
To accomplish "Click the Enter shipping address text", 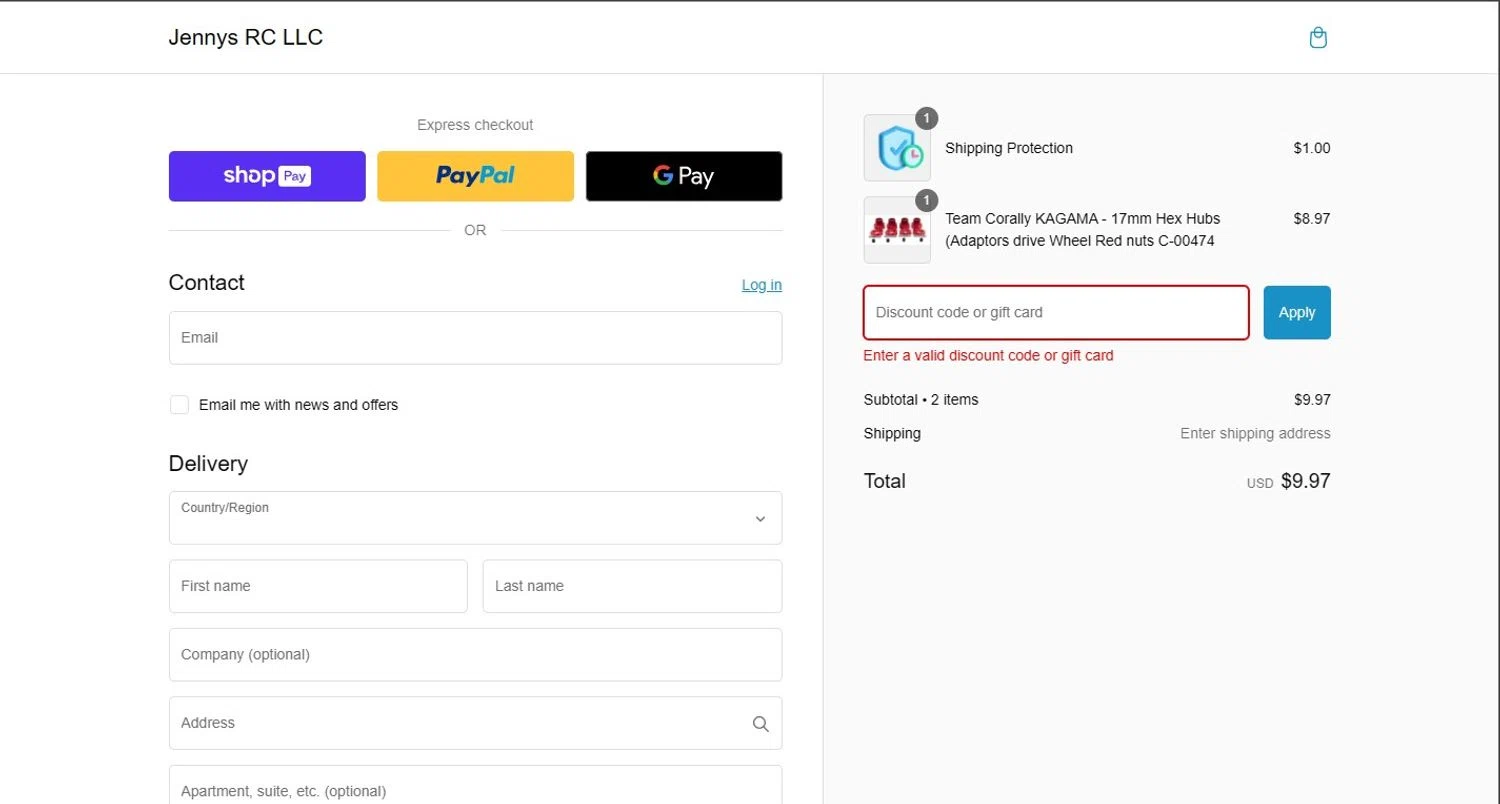I will (1255, 434).
